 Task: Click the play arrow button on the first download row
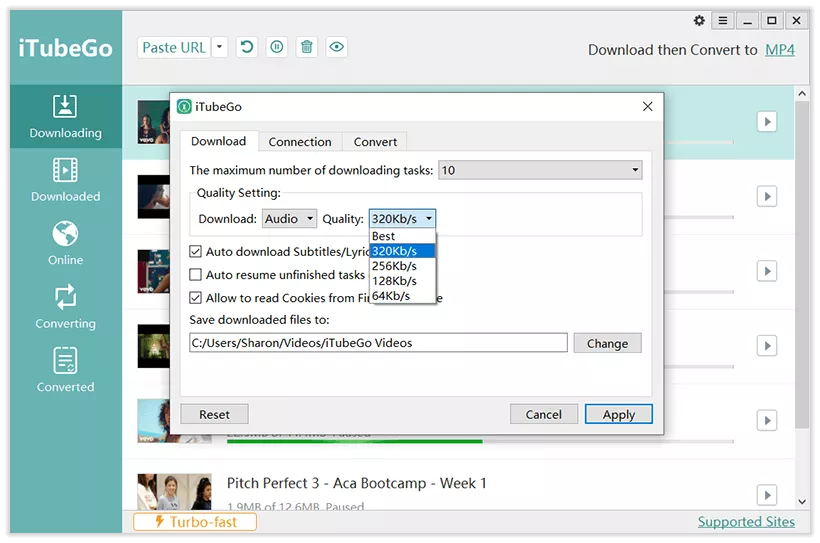[x=767, y=122]
